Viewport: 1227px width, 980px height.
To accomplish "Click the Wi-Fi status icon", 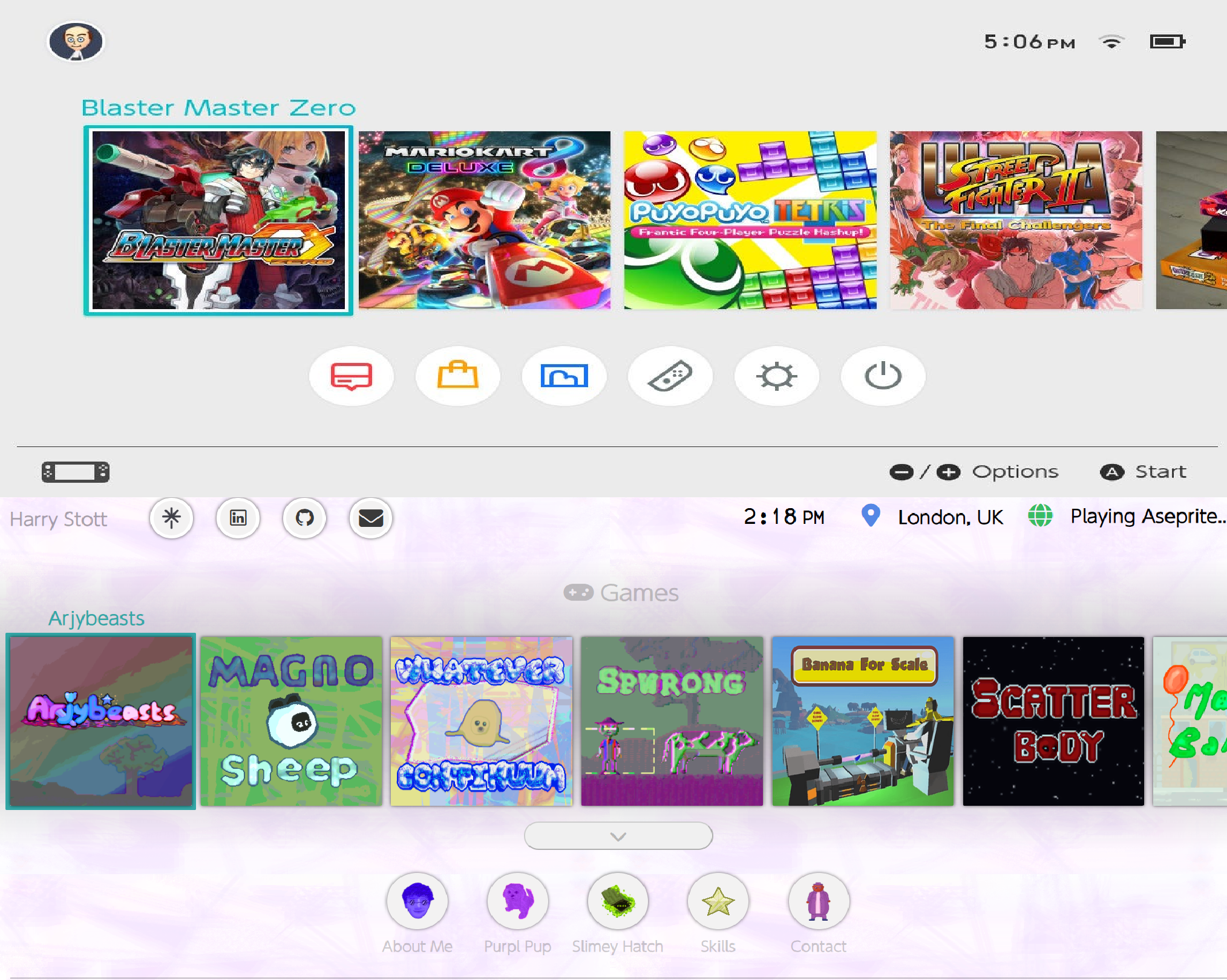I will pos(1111,42).
